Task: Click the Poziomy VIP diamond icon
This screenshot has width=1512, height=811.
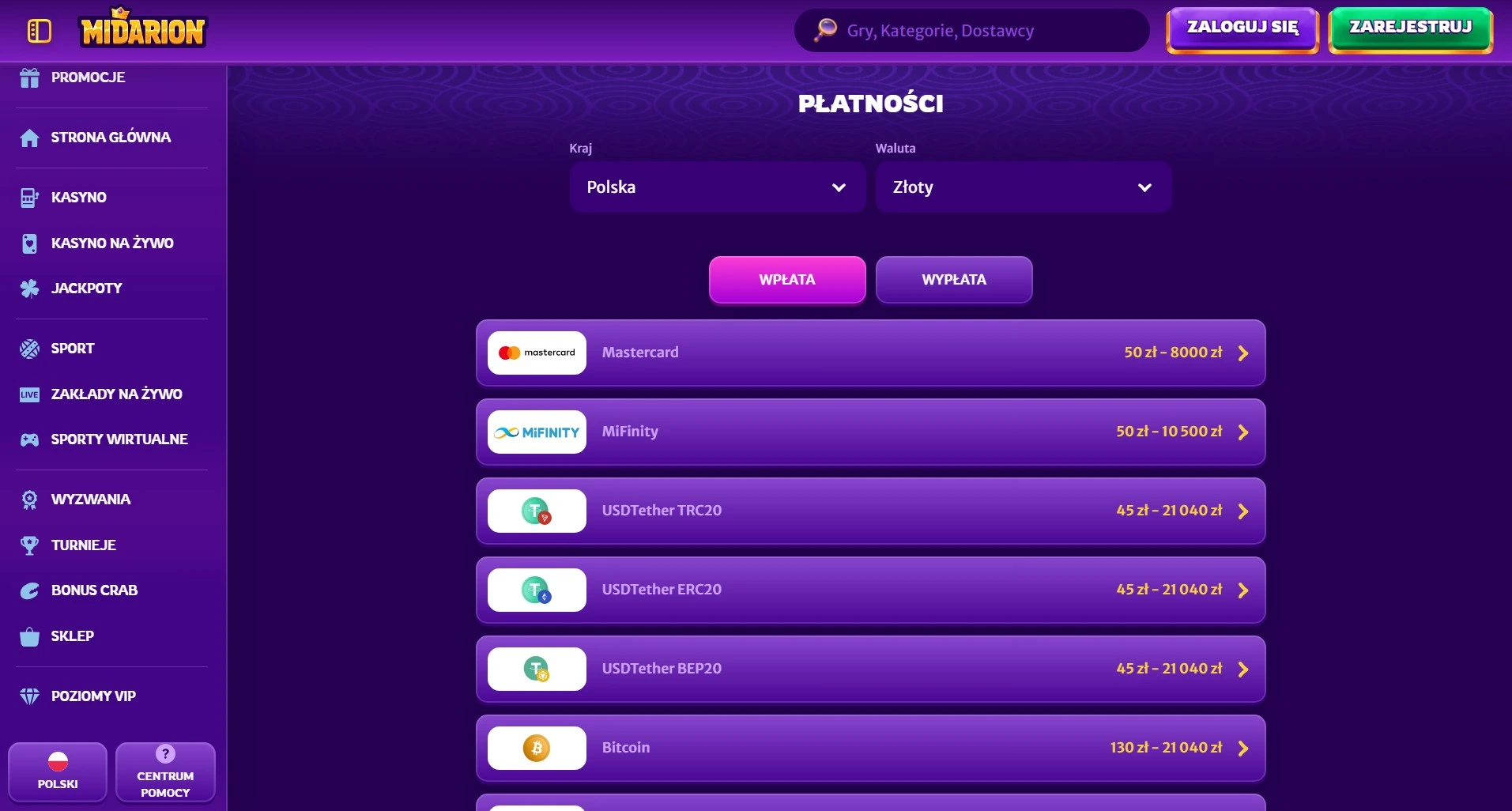Action: (29, 696)
